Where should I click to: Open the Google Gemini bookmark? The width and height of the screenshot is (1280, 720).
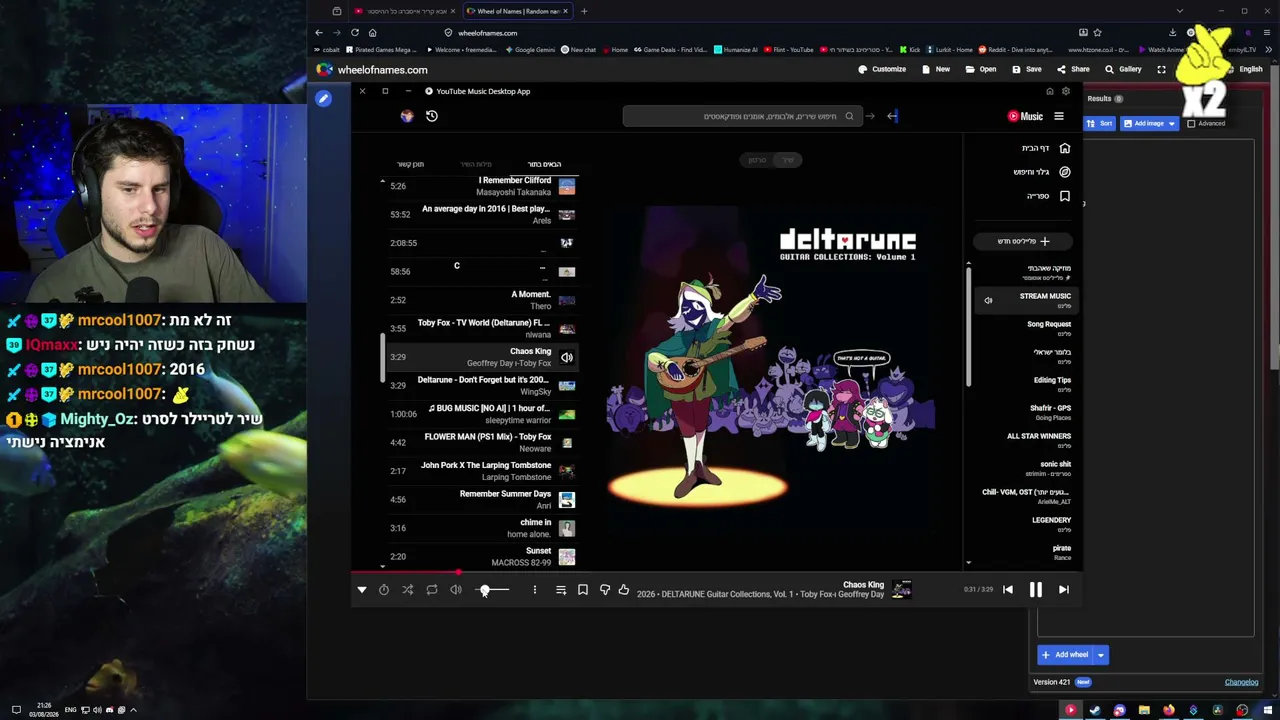531,50
